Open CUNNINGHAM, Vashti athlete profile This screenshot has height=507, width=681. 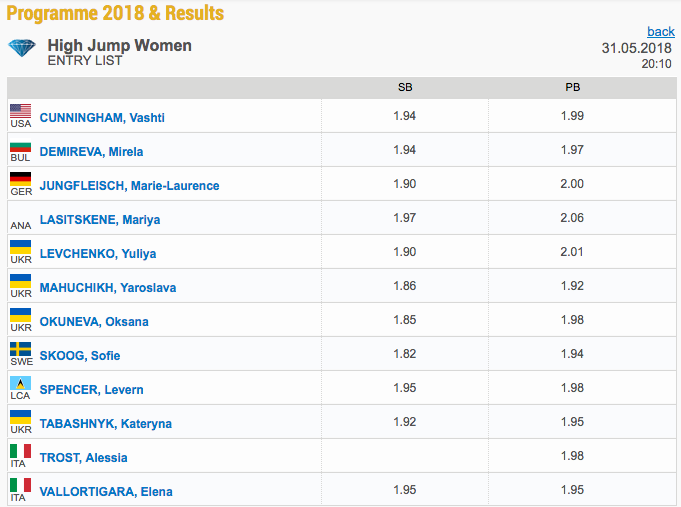point(102,118)
